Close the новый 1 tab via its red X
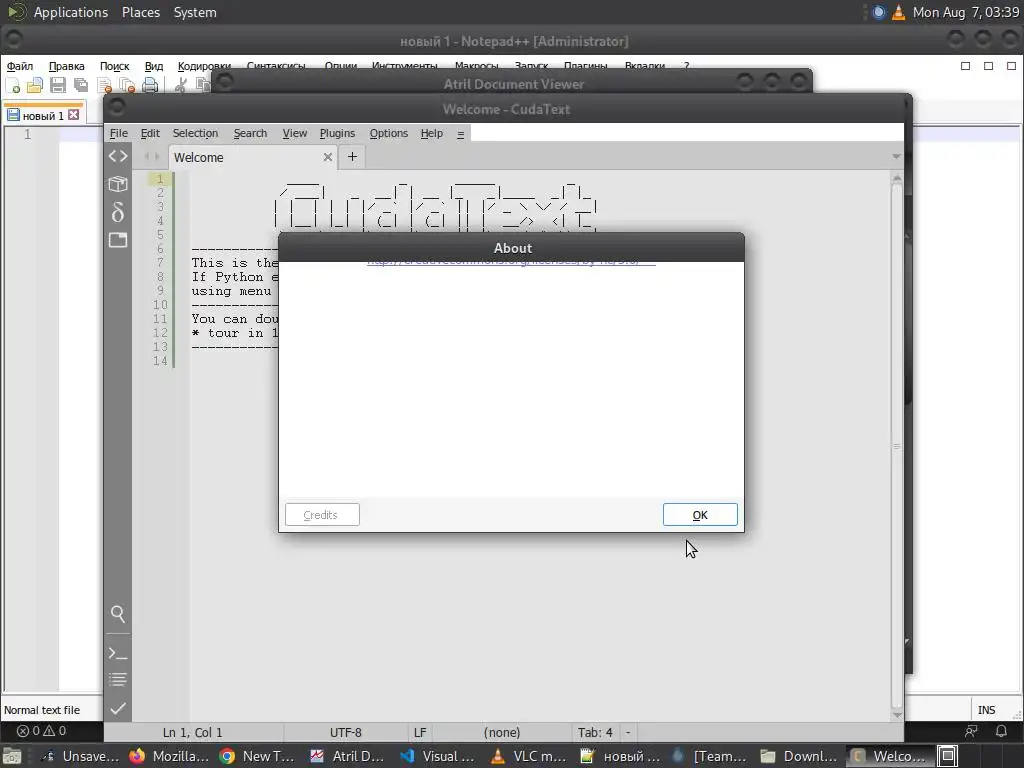The height and width of the screenshot is (768, 1024). (x=74, y=115)
